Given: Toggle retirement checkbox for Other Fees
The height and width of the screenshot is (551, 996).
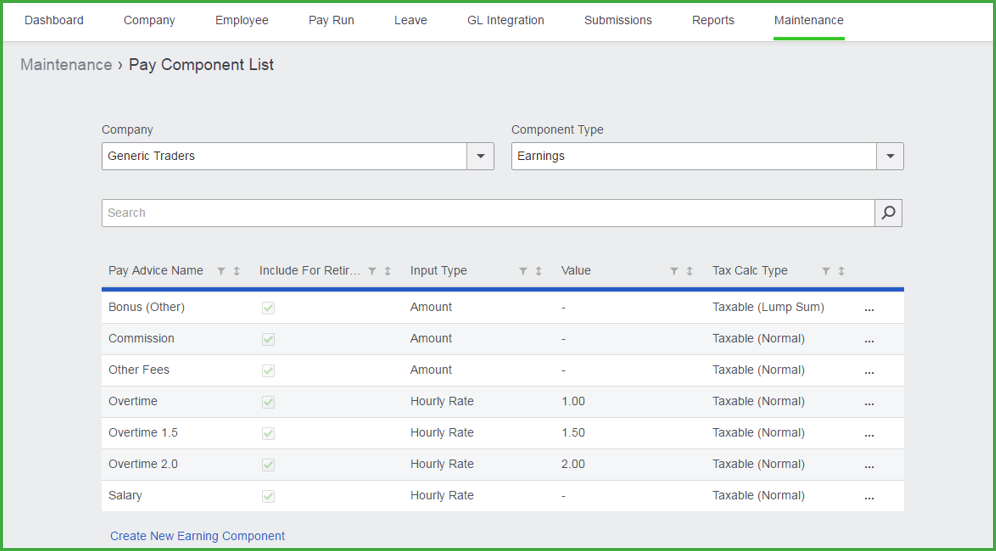Looking at the screenshot, I should coord(268,371).
